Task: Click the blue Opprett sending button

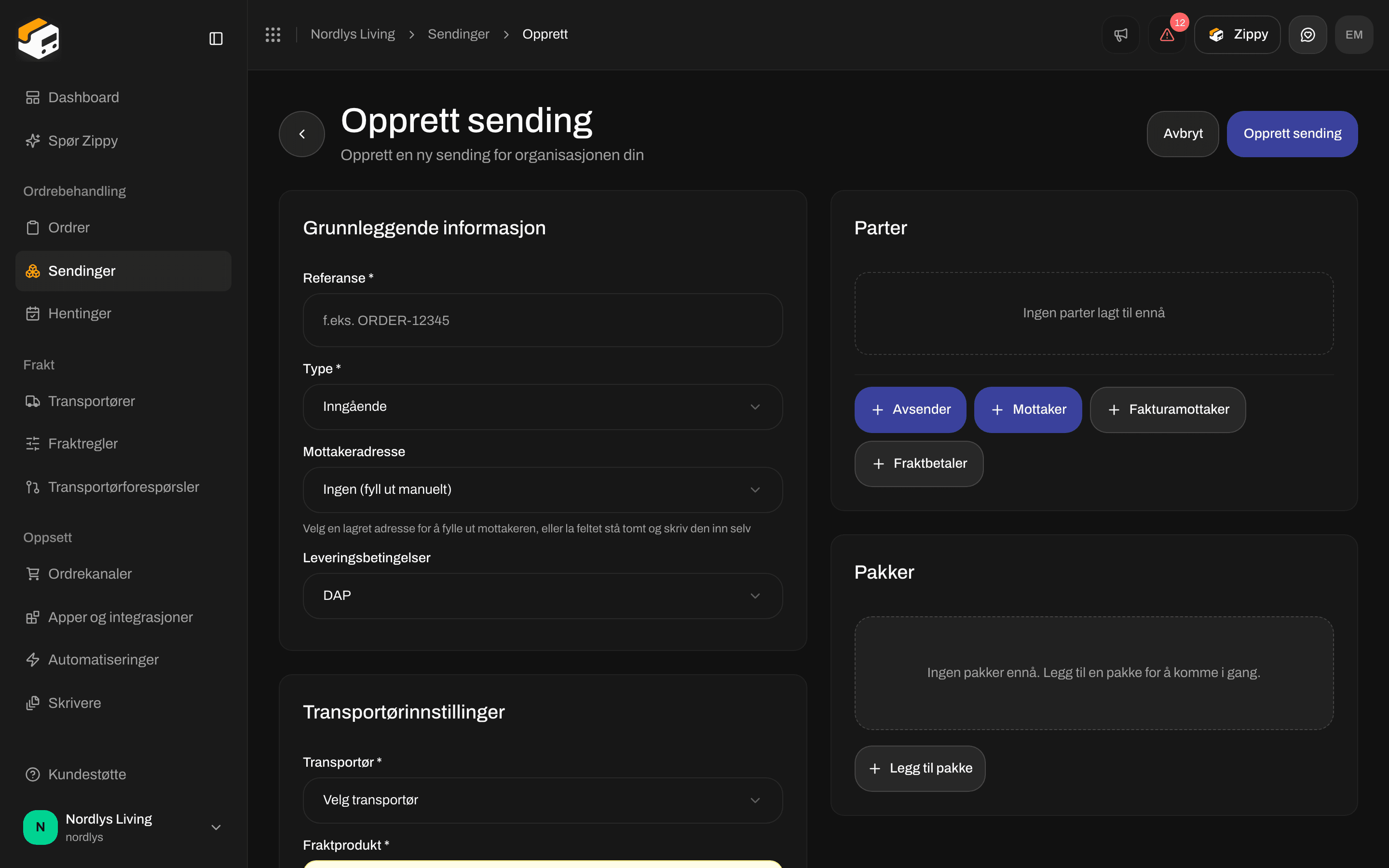Action: [x=1292, y=134]
